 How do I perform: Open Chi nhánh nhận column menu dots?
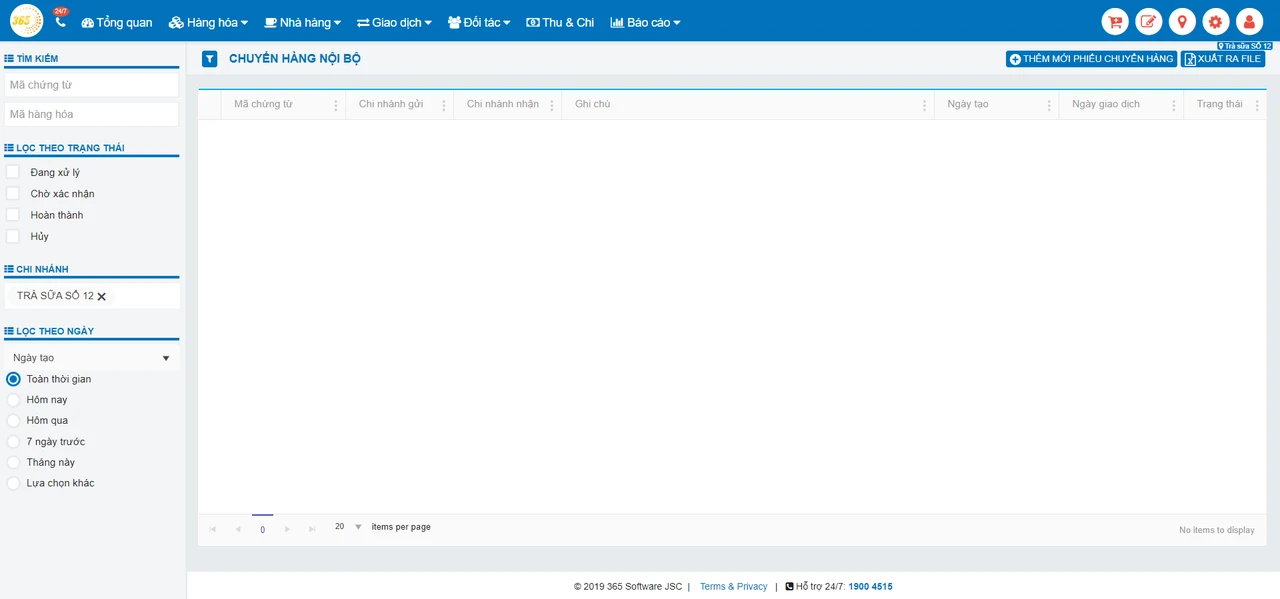tap(552, 105)
